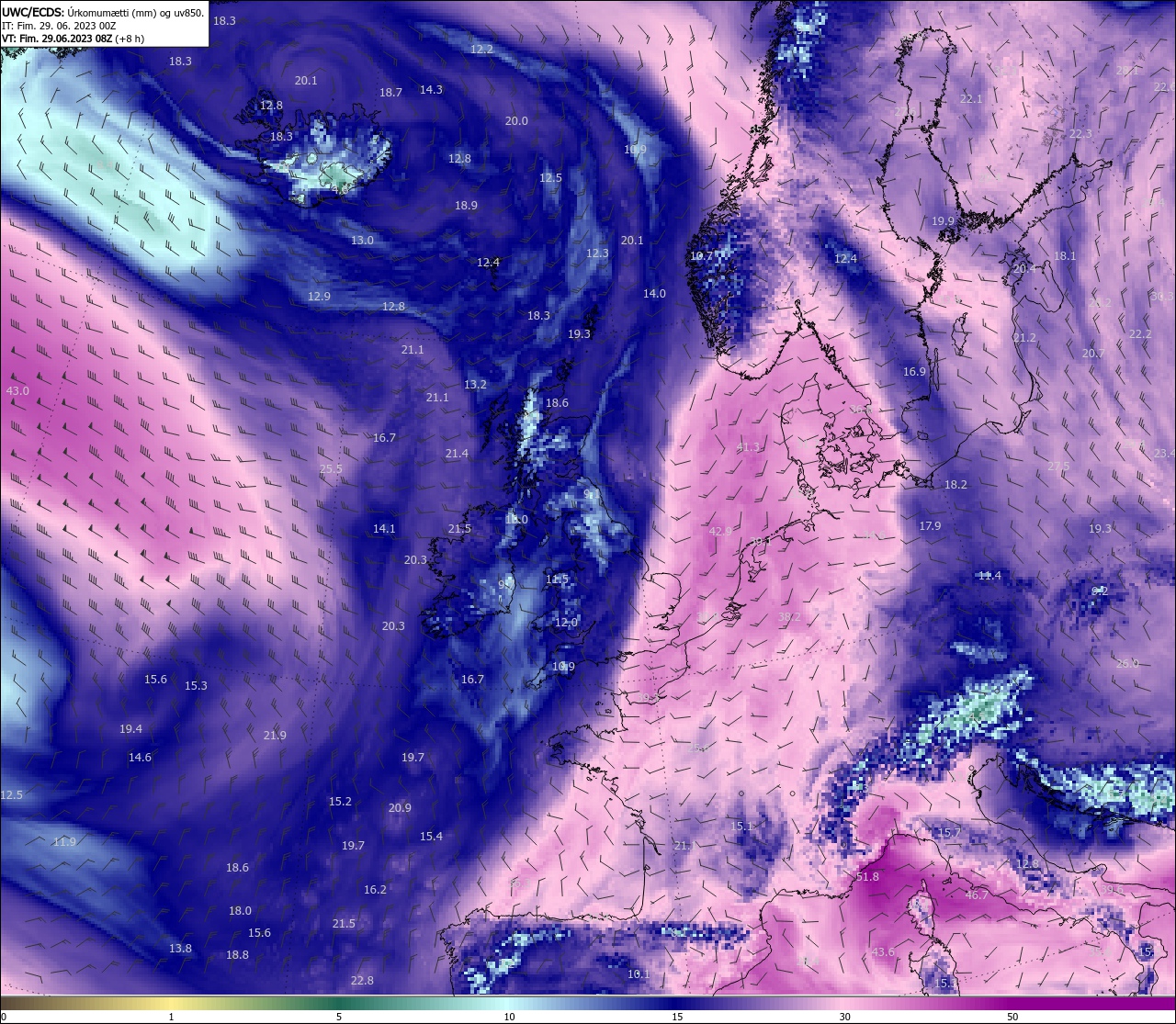Click the map value 20.0

(x=516, y=121)
